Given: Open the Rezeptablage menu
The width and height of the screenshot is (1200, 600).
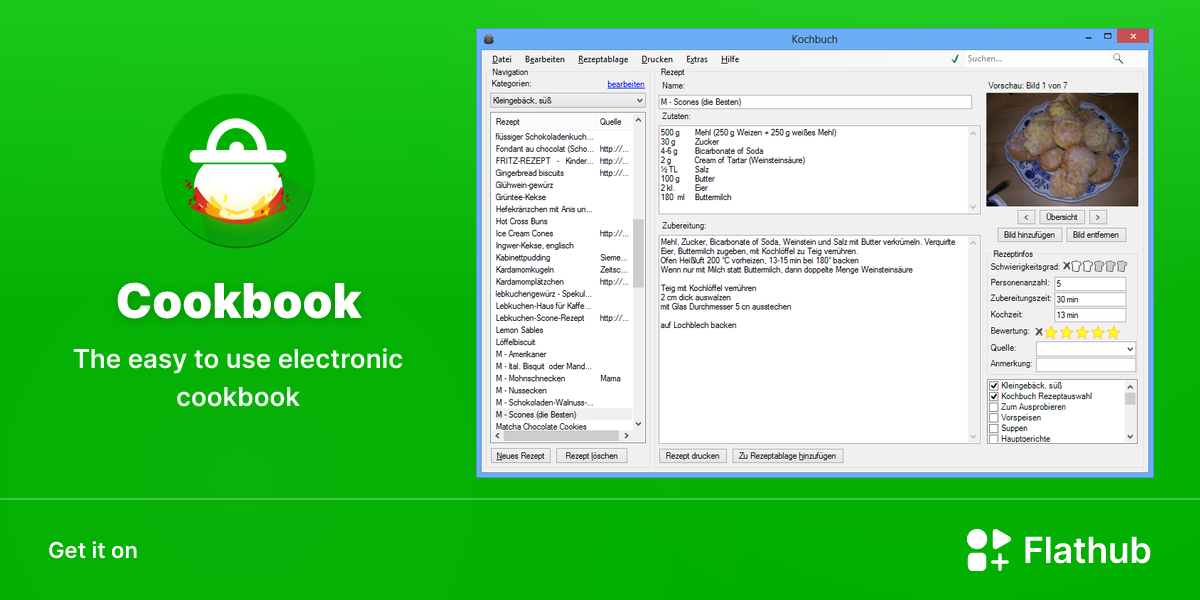Looking at the screenshot, I should pos(603,59).
